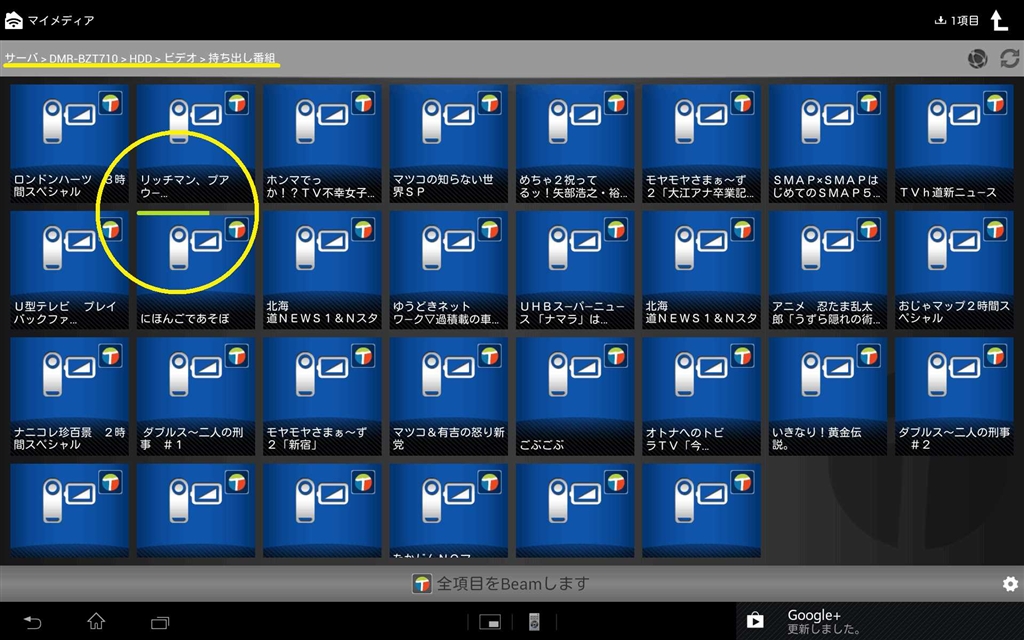Open video リッチマン、プアウー
1024x640 pixels.
(196, 143)
